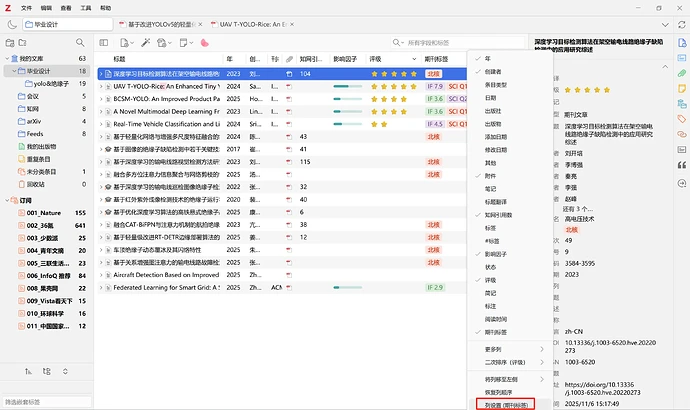Image resolution: width=690 pixels, height=410 pixels.
Task: Click the expand-collapse arrows icon bottom left
Action: [x=65, y=372]
